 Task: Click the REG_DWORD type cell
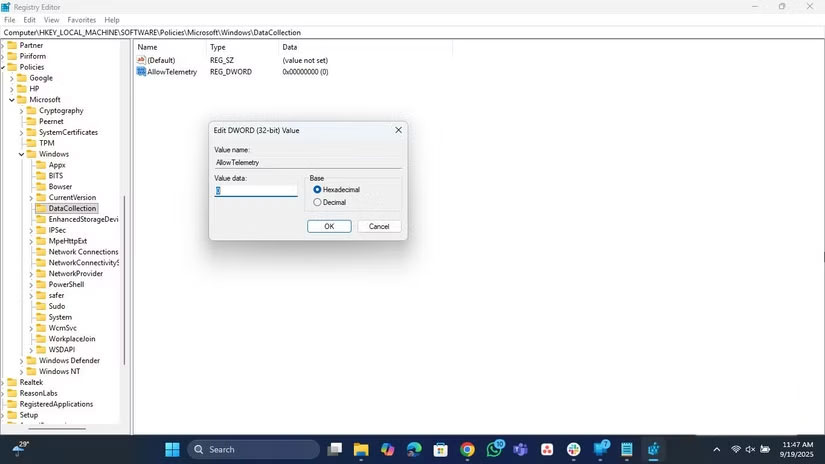point(230,72)
